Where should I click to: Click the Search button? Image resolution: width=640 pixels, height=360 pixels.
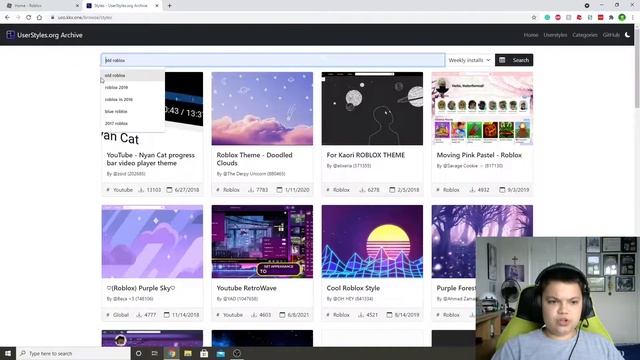click(x=514, y=60)
